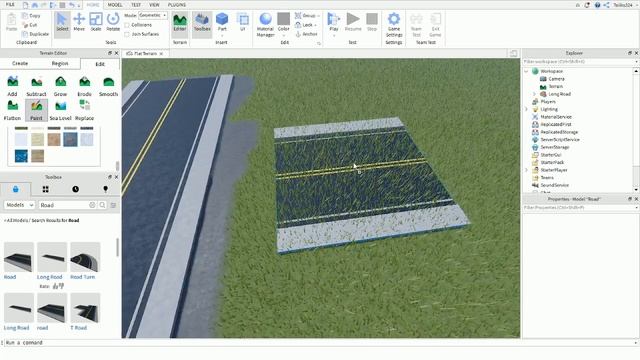Click the Toolbox search magnifier button
Screen dimensions: 640x360
point(102,205)
